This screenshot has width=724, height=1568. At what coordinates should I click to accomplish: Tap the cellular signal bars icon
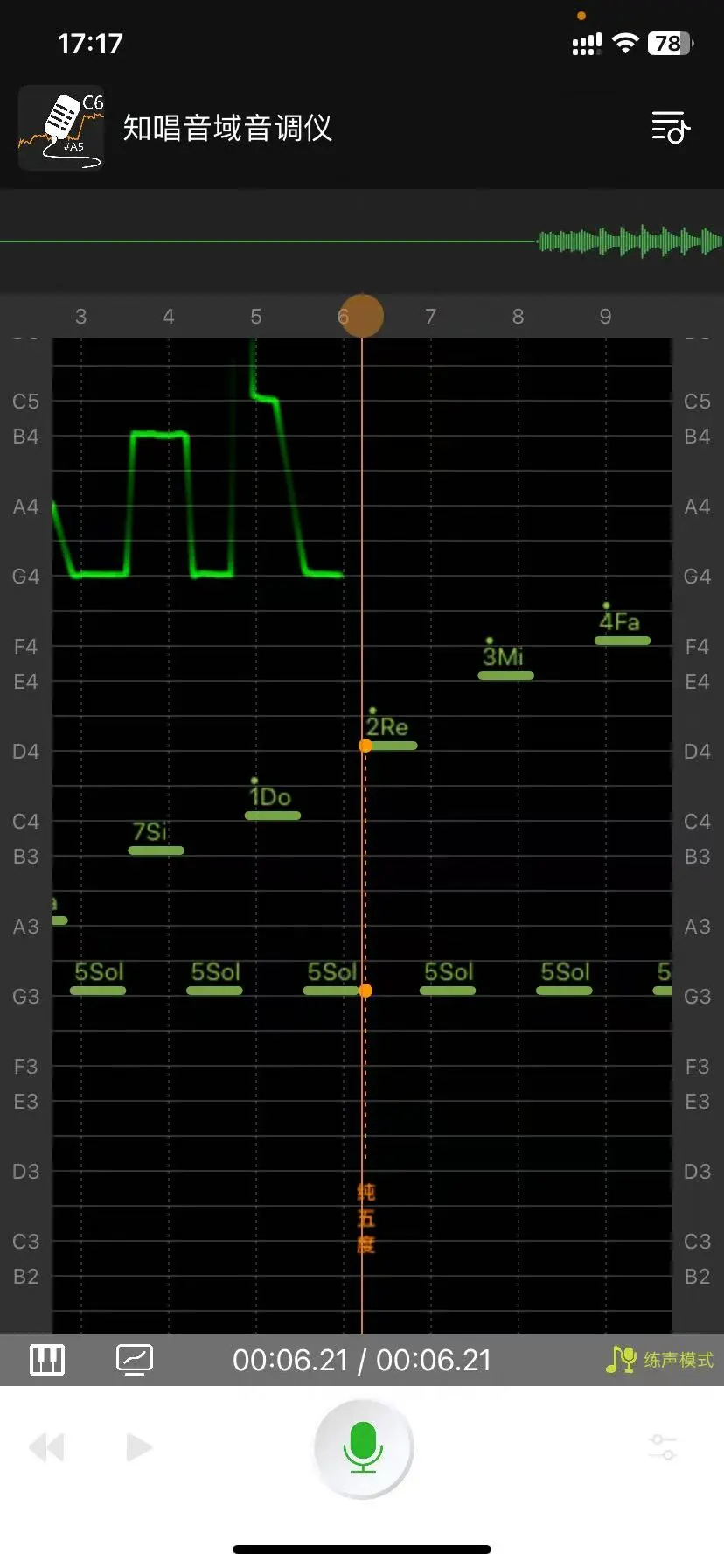pos(587,45)
